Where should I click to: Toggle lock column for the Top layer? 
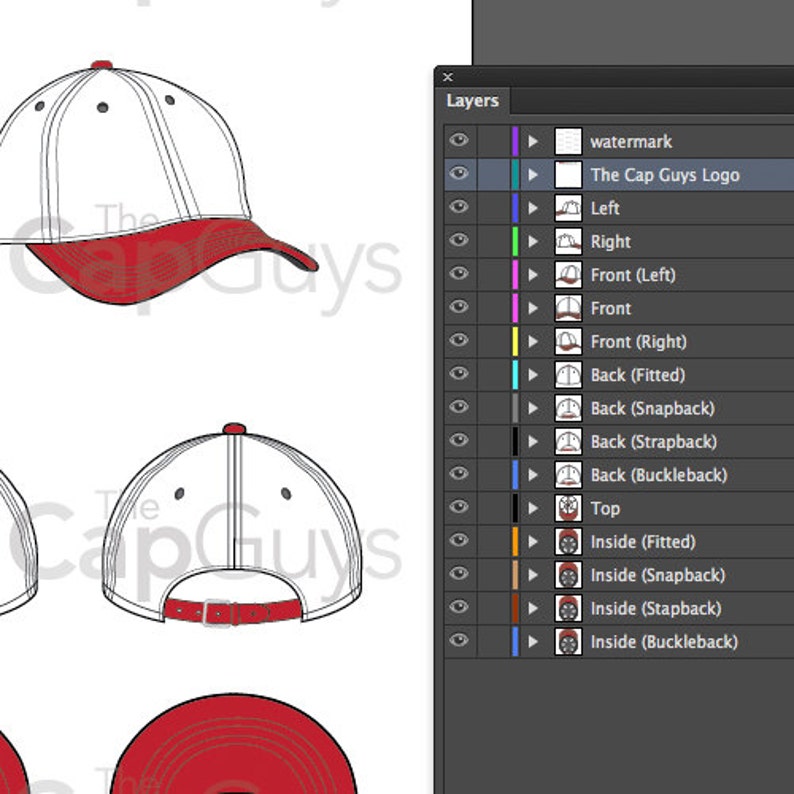493,508
